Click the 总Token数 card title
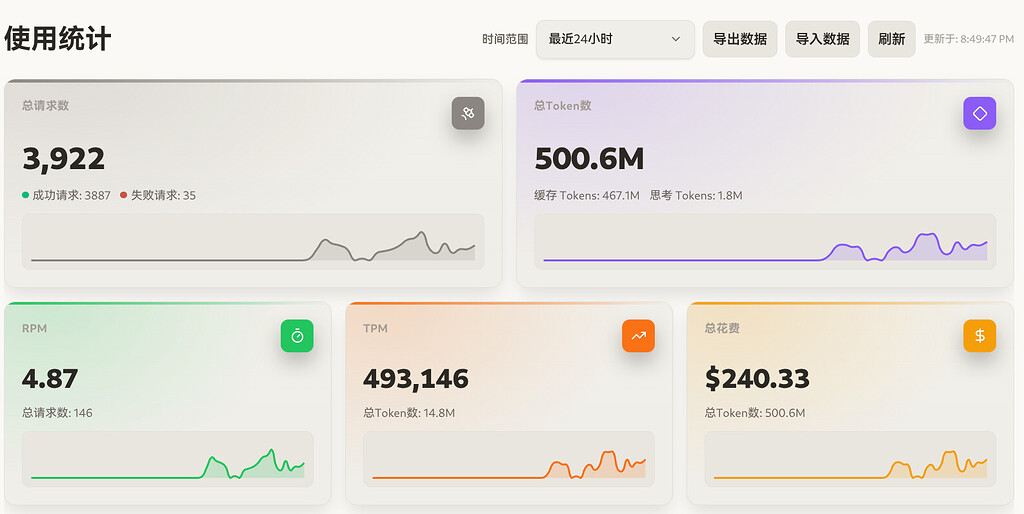 click(x=563, y=105)
